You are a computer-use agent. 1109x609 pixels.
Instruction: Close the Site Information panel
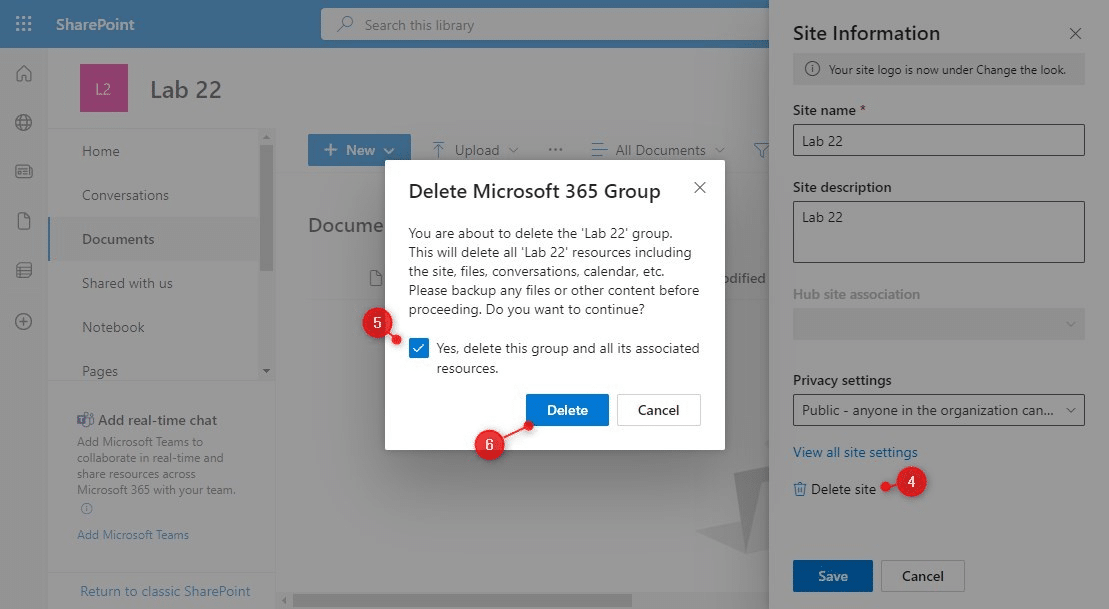point(1075,33)
